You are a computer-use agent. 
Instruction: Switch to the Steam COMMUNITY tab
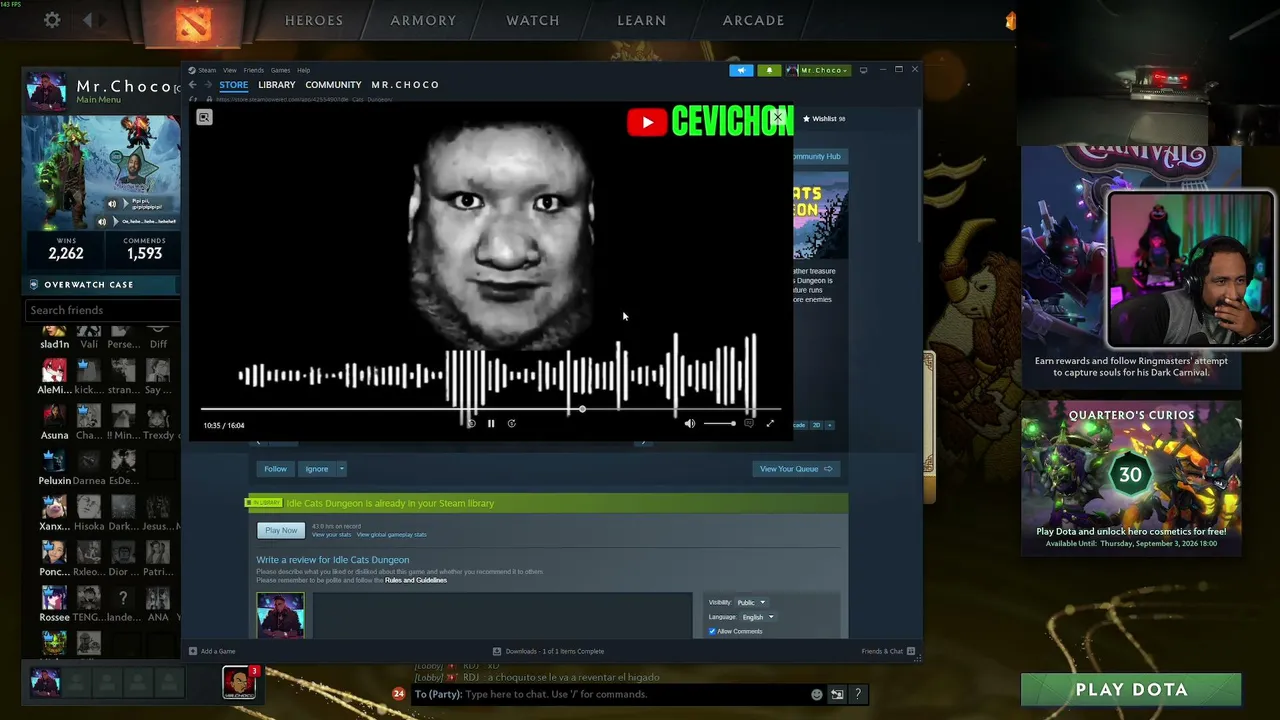(333, 85)
